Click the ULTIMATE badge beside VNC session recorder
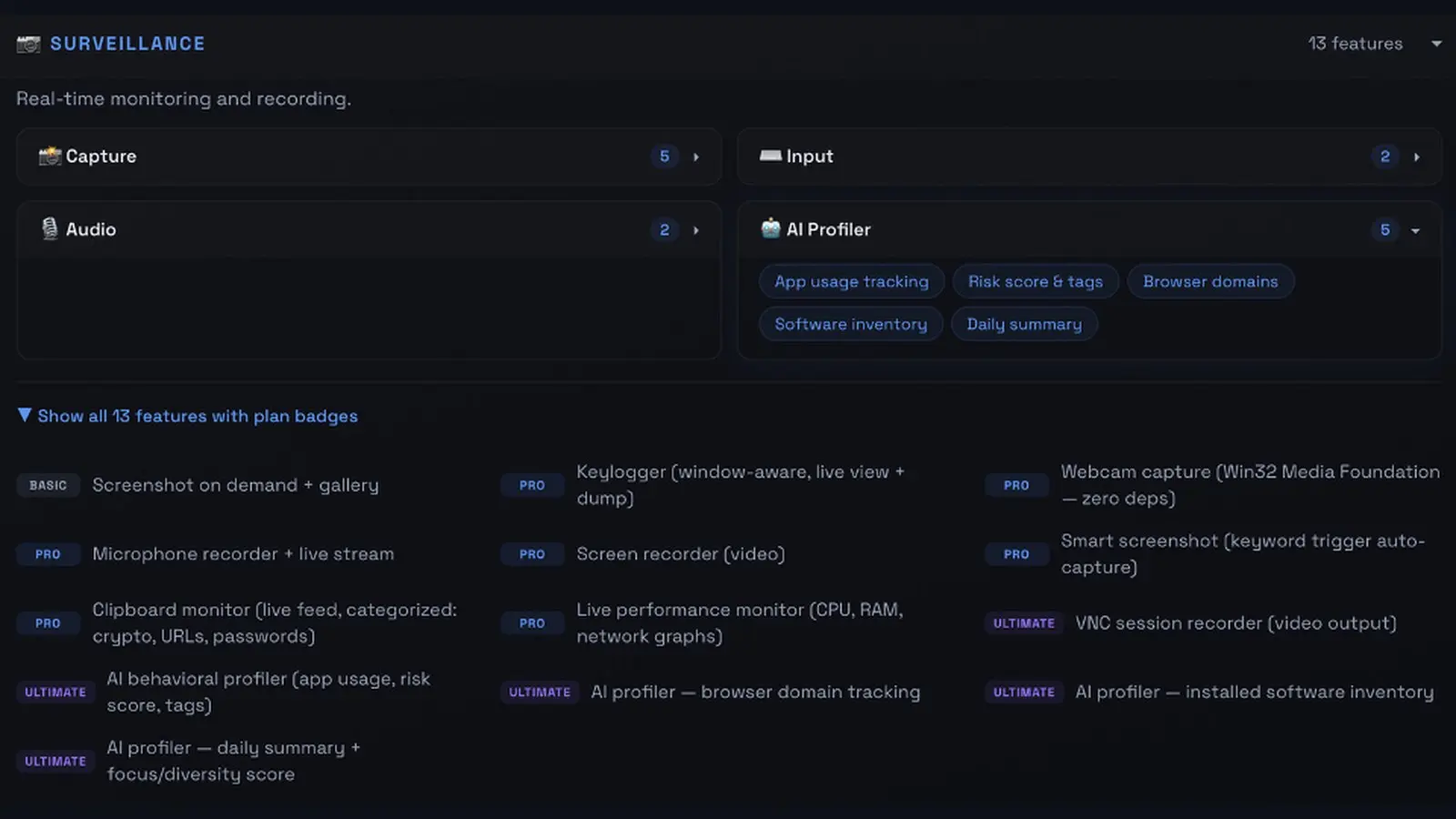 point(1024,623)
